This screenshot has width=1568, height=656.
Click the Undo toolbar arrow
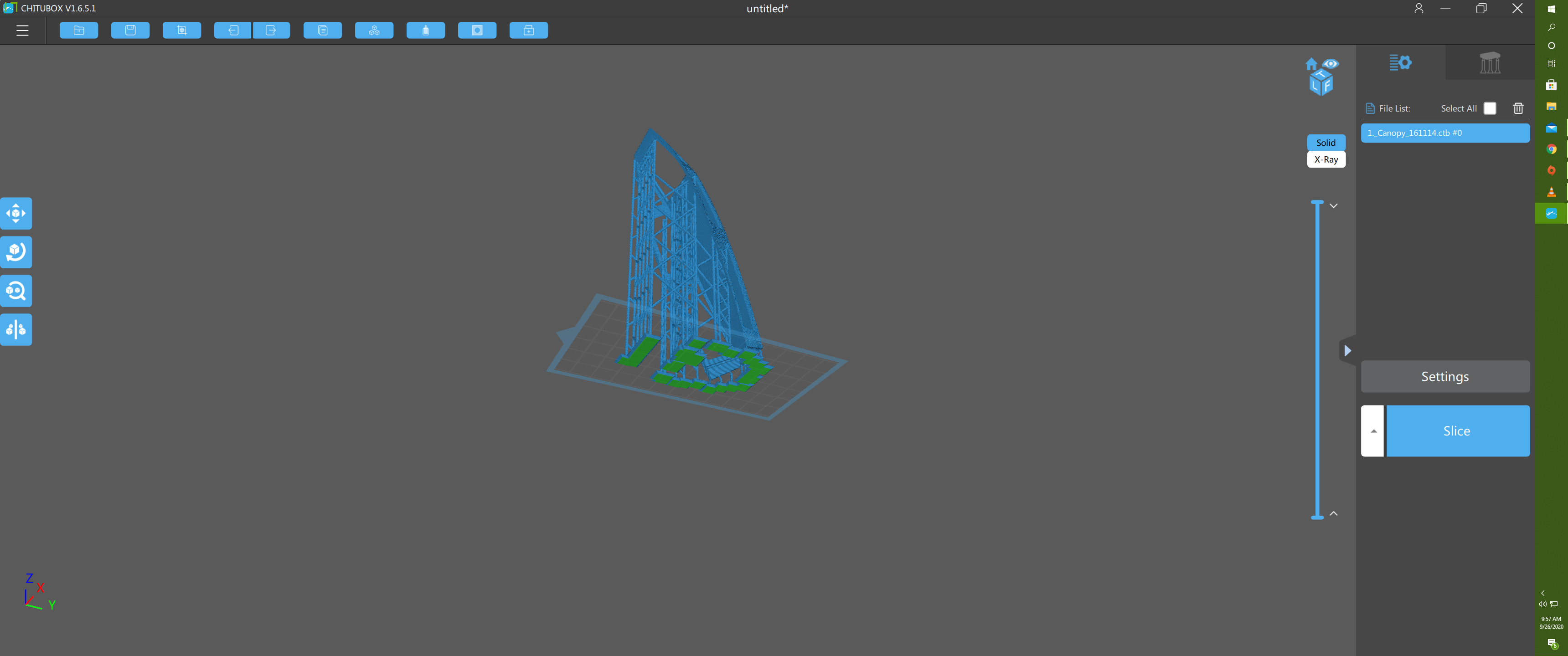point(232,31)
